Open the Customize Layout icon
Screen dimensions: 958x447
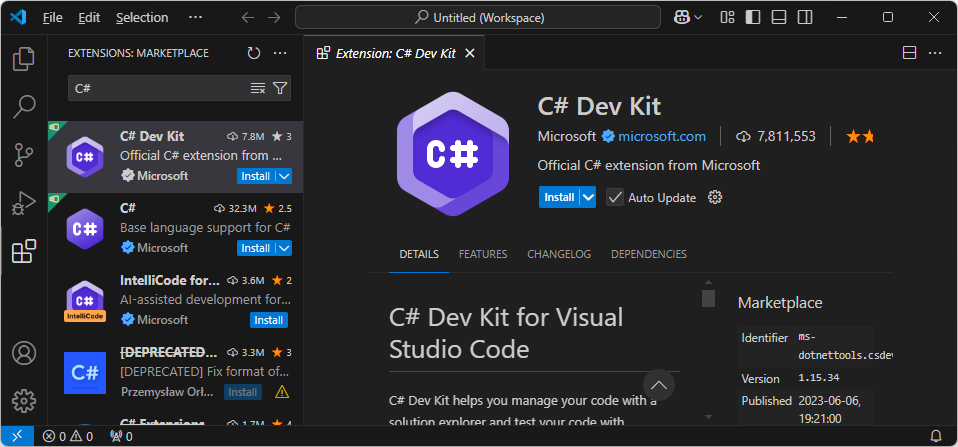point(727,18)
